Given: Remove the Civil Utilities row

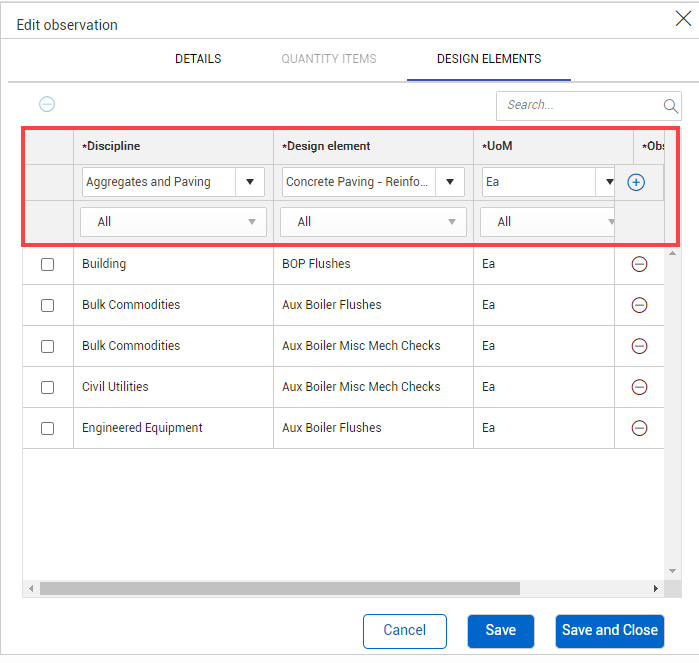Looking at the screenshot, I should tap(639, 387).
